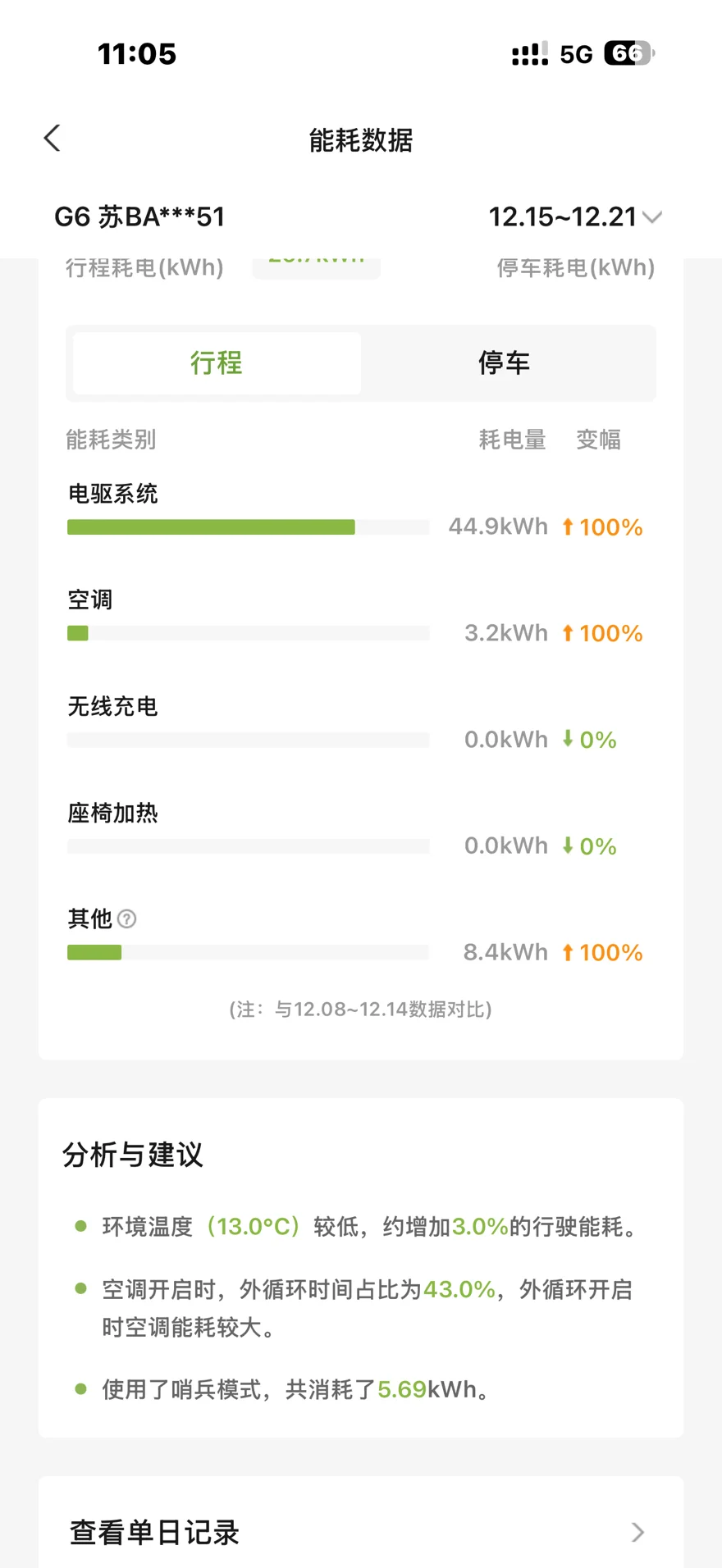Tap the 空调 44.9kWh-row neighbor 3.2kWh value
The image size is (722, 1568).
[x=505, y=633]
